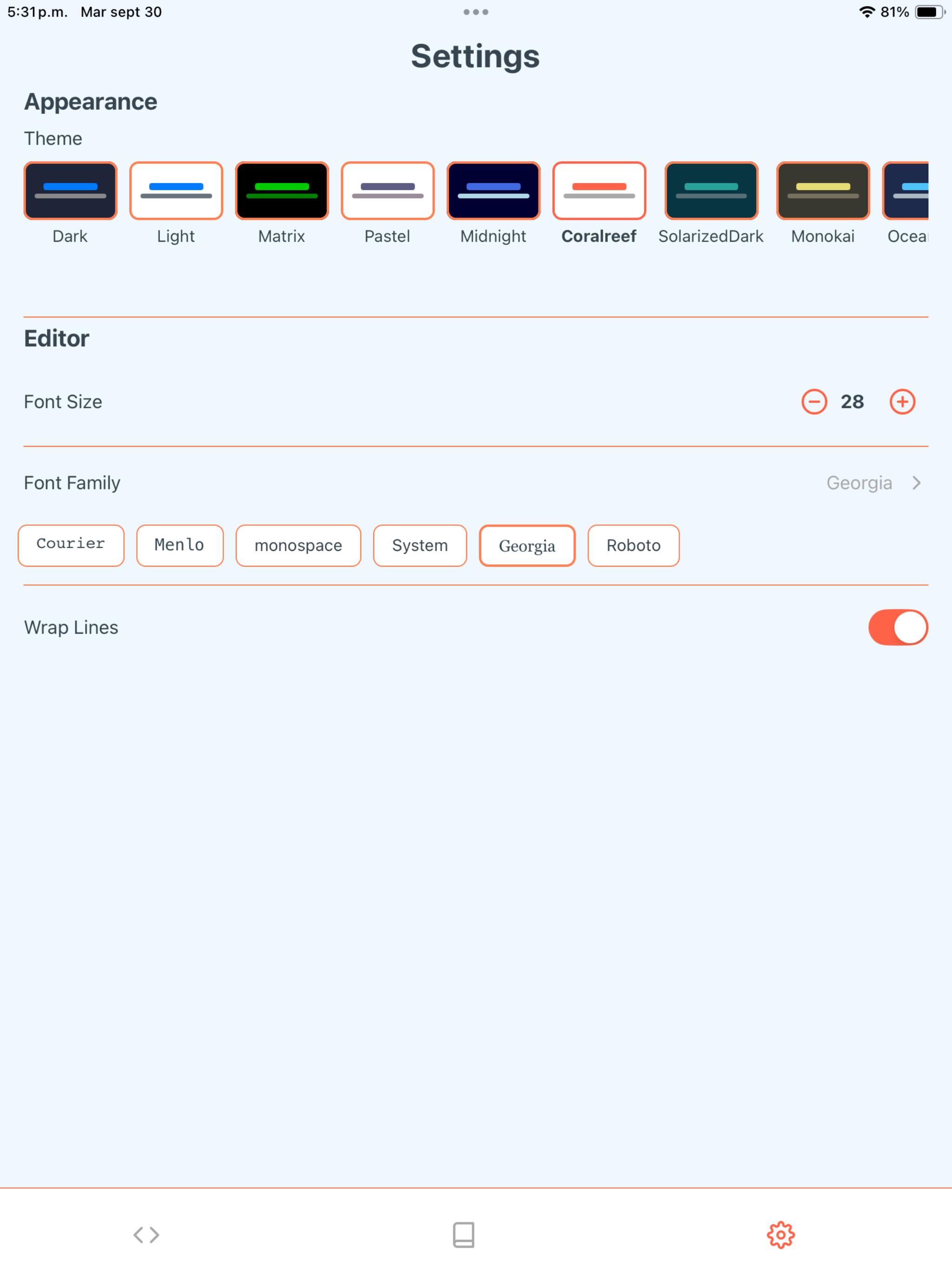
Task: Expand Font Family chevron next to Georgia
Action: 916,483
